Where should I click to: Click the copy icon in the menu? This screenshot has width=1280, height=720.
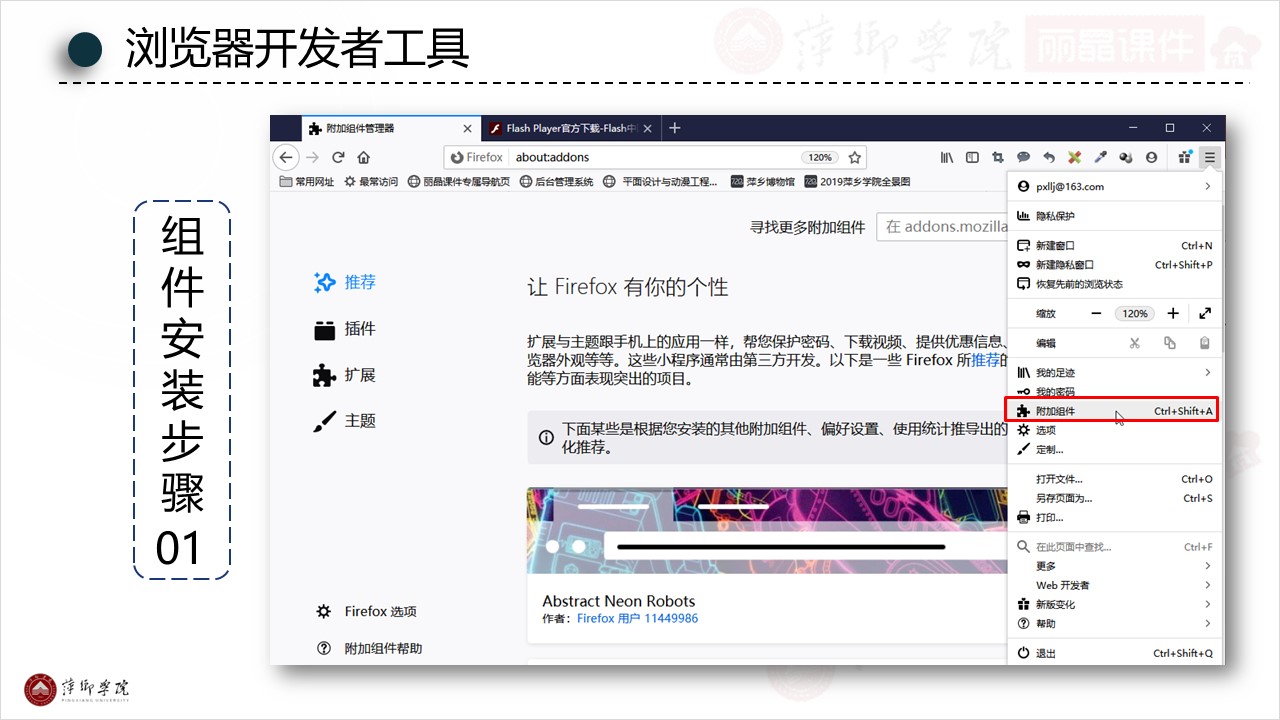tap(1170, 343)
